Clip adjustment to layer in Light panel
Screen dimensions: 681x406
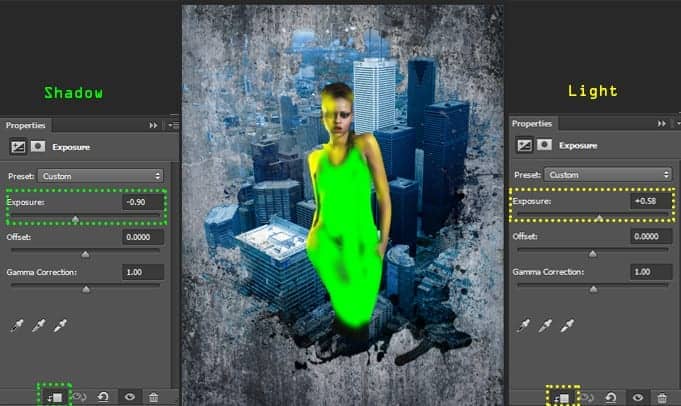[x=562, y=398]
